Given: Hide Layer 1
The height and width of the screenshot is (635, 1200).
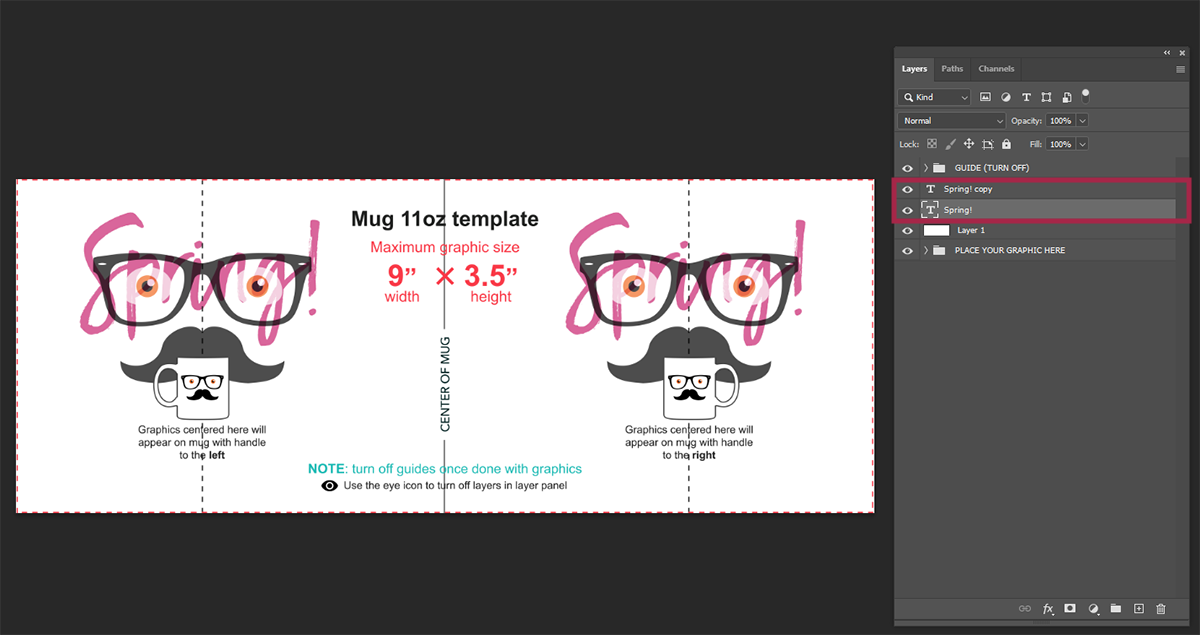Looking at the screenshot, I should tap(907, 230).
